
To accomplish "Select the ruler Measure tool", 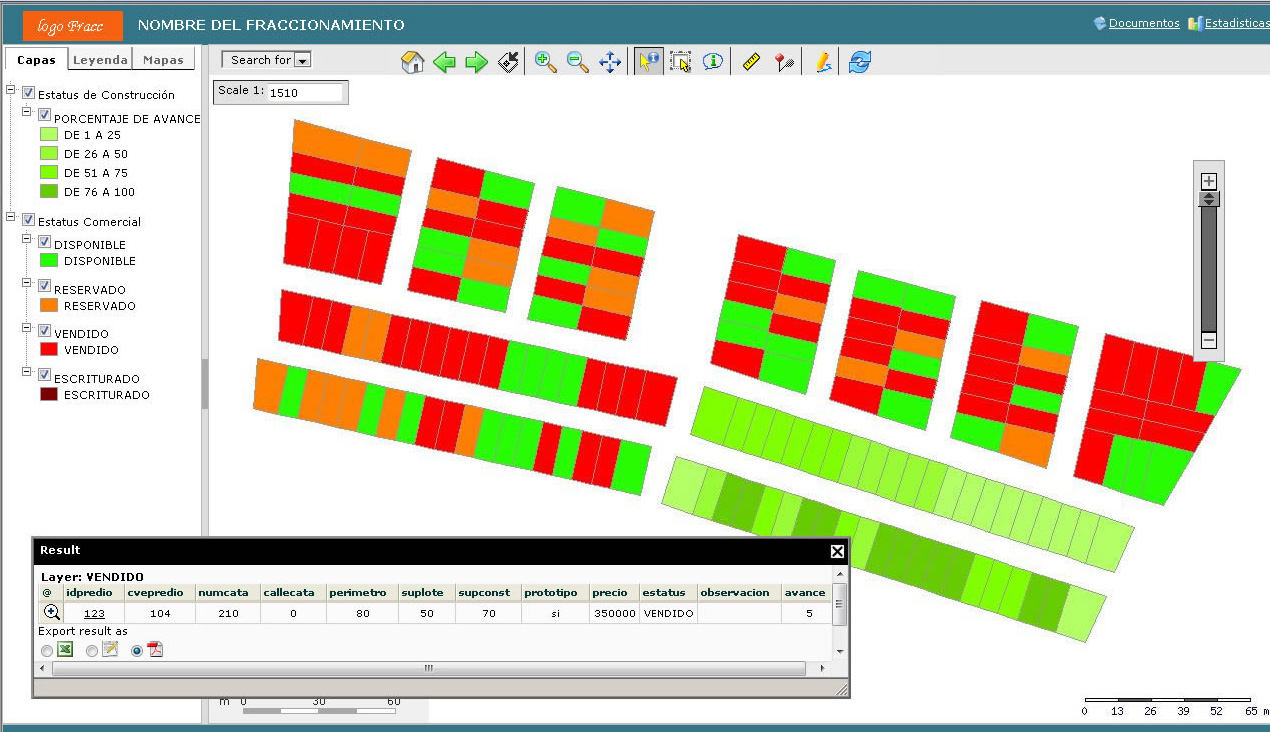I will tap(751, 62).
